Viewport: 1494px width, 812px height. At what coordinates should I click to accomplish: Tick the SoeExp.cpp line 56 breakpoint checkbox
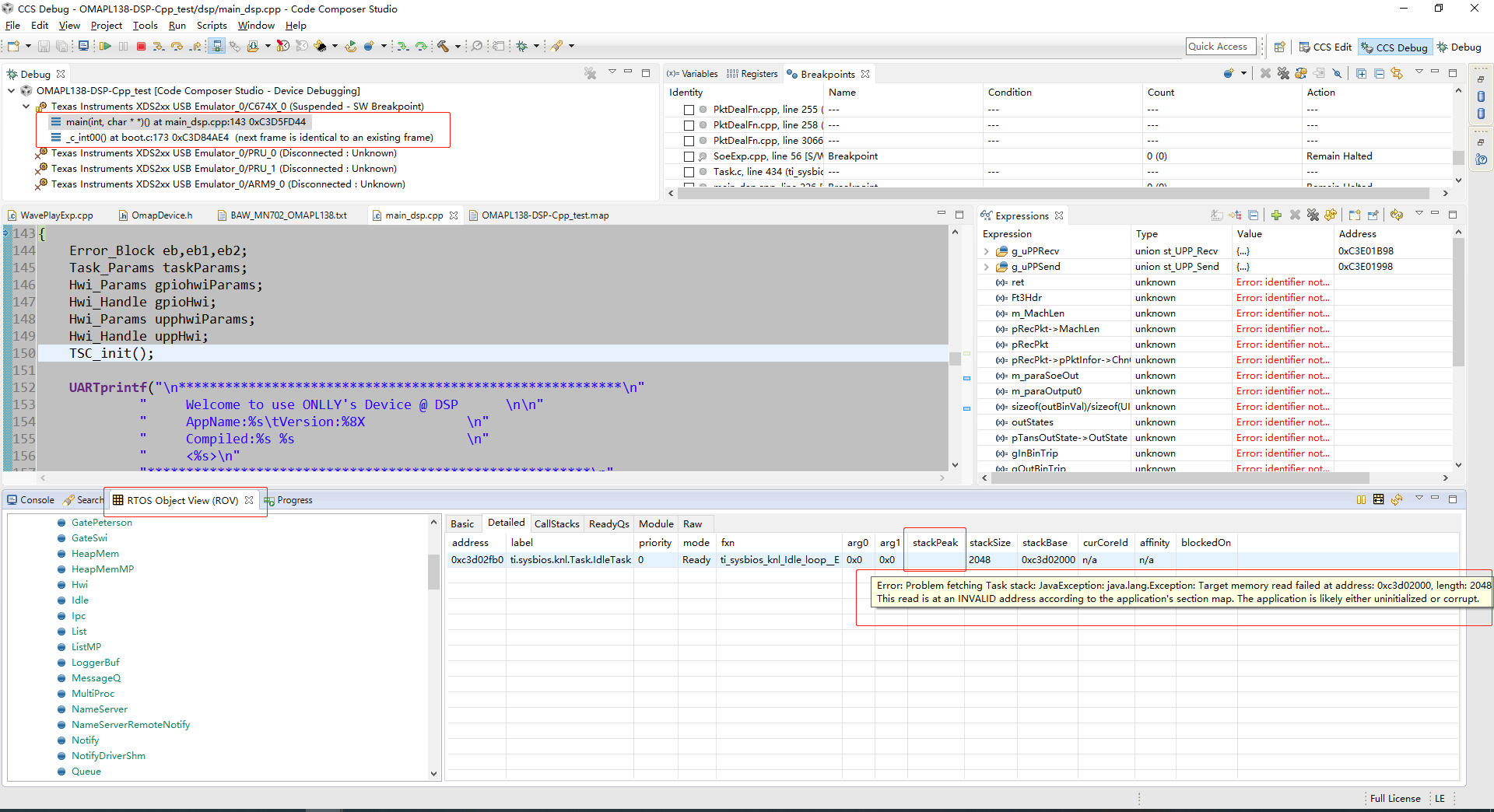point(689,156)
